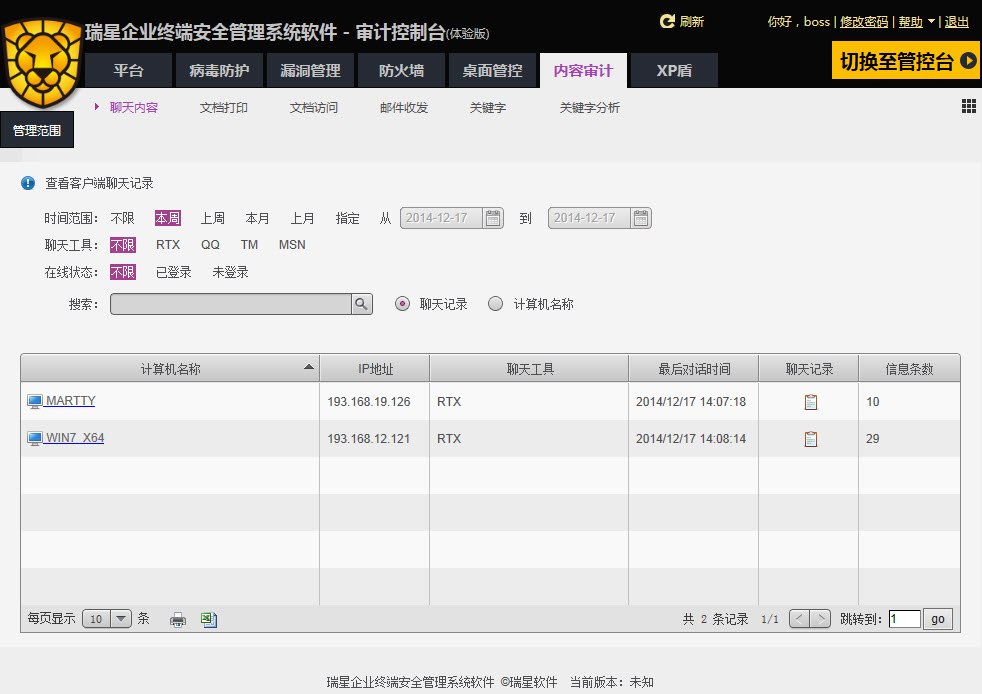Select the 计算机名称 radio button
982x694 pixels.
pos(495,304)
